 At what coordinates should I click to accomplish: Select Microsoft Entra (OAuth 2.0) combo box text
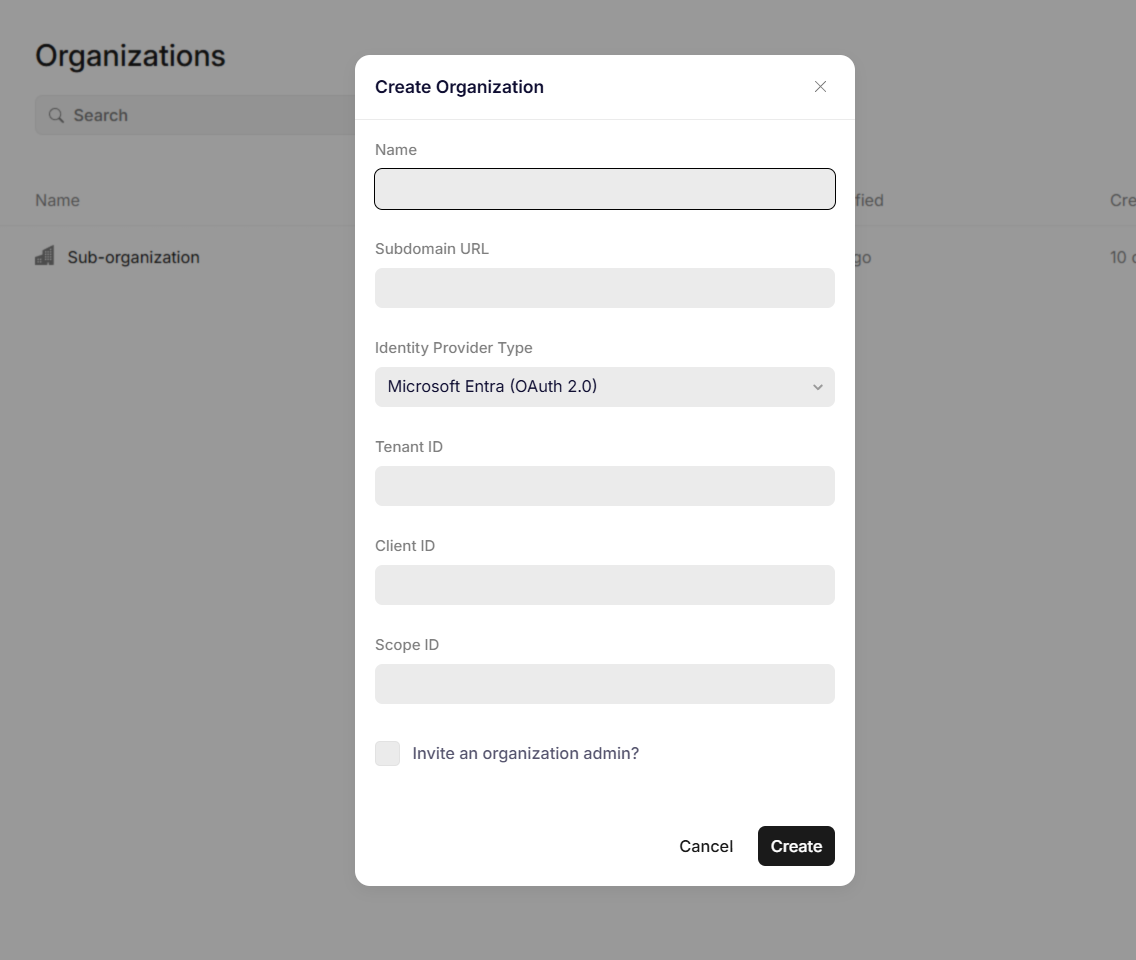[x=492, y=386]
